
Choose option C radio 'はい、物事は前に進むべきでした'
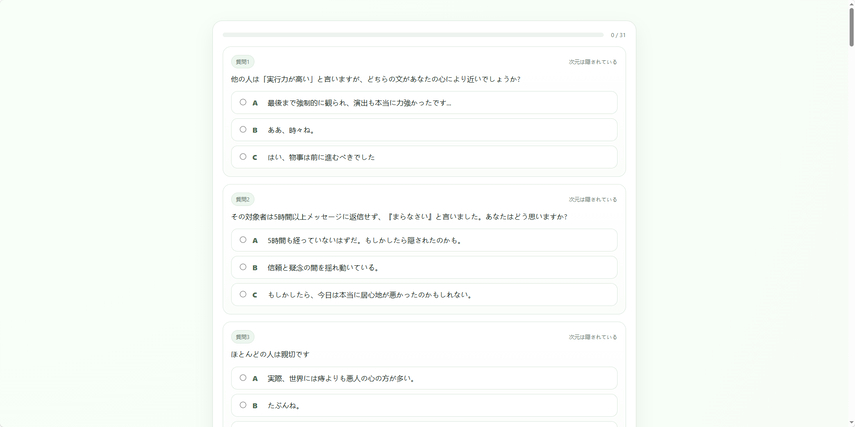[x=243, y=157]
